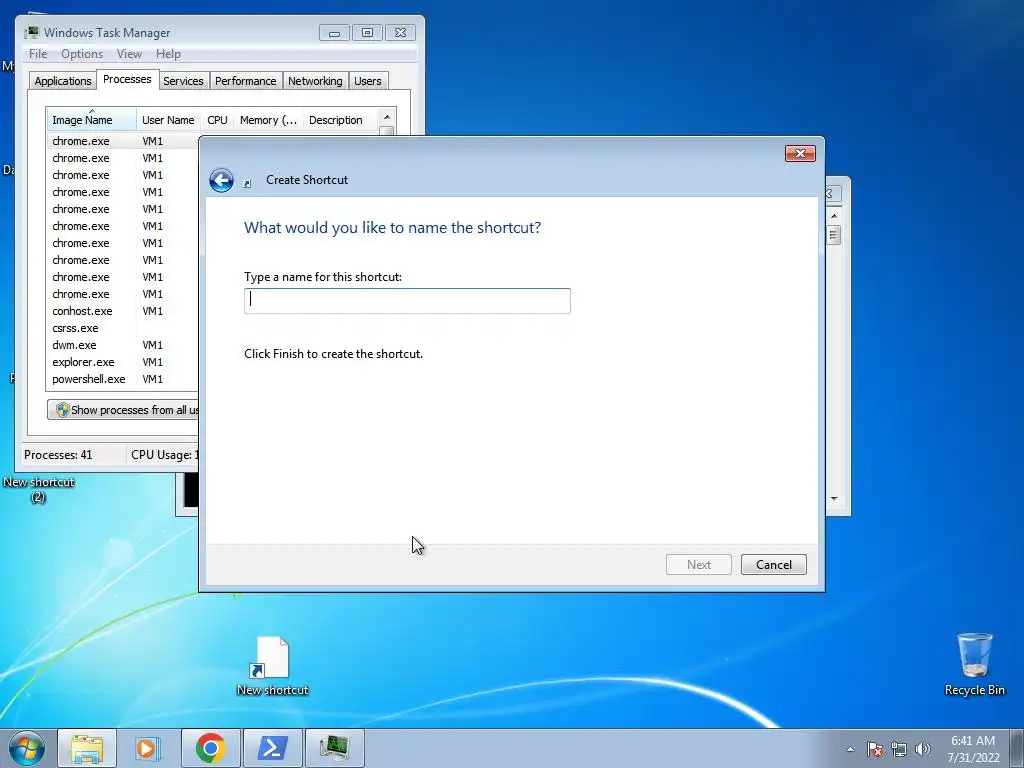Open the File menu in Task Manager
The height and width of the screenshot is (768, 1024).
coord(38,54)
